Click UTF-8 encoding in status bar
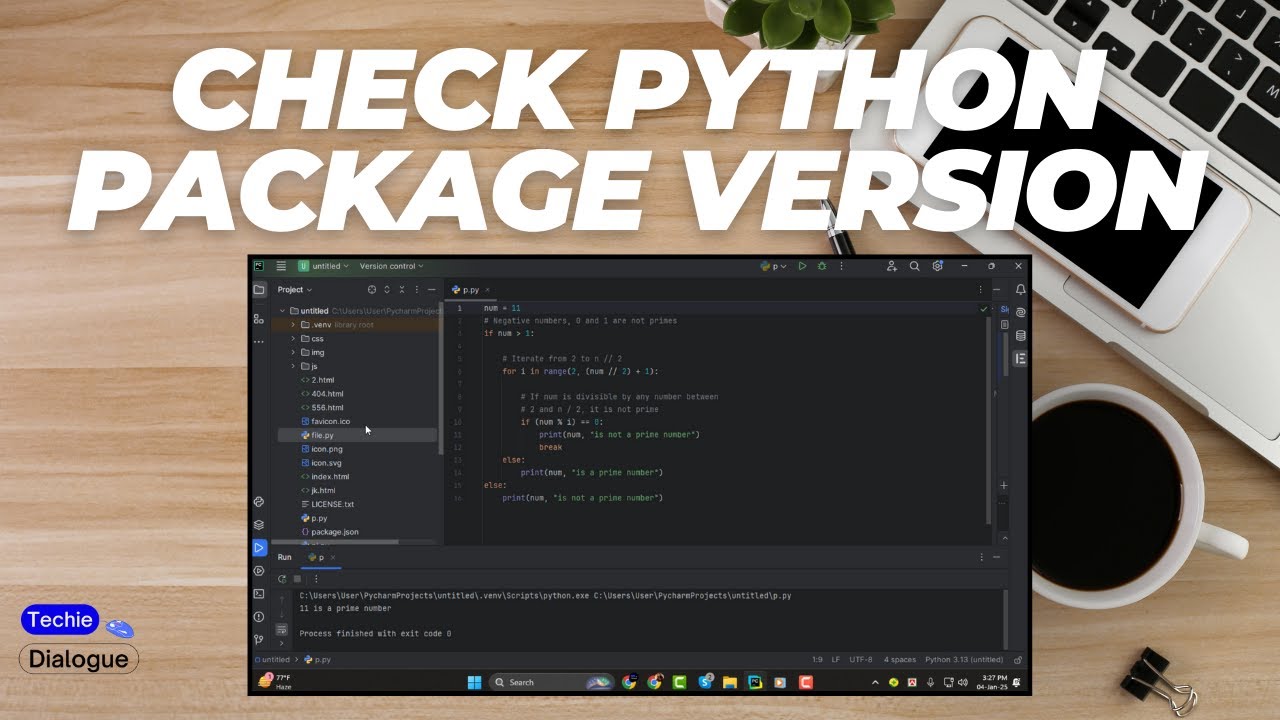The image size is (1280, 720). tap(861, 660)
